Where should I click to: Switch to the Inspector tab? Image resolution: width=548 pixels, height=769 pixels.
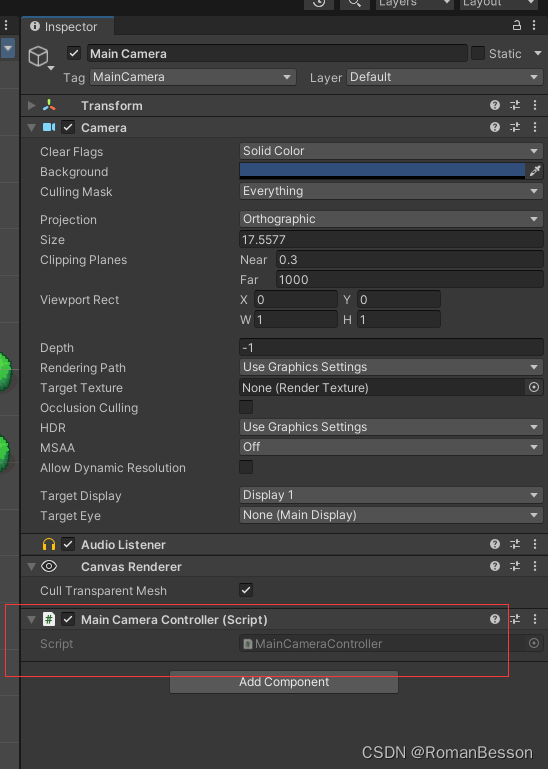pyautogui.click(x=64, y=26)
